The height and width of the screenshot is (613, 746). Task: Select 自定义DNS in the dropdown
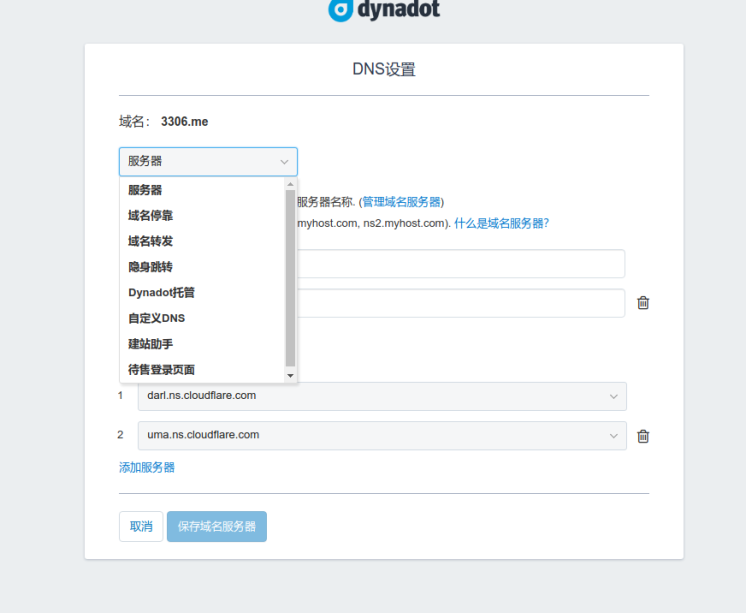[156, 318]
